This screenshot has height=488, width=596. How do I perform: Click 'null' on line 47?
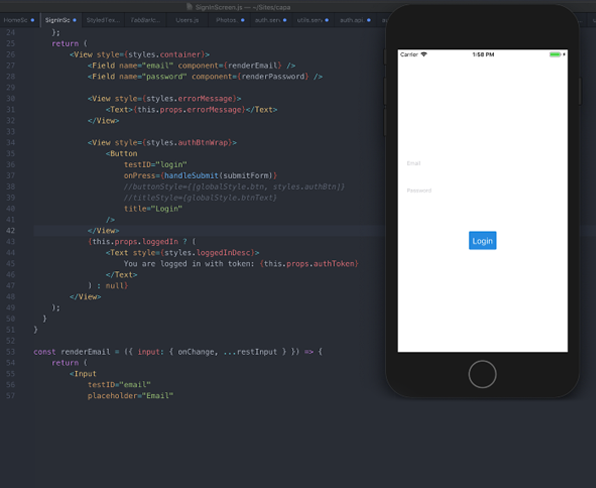click(115, 286)
